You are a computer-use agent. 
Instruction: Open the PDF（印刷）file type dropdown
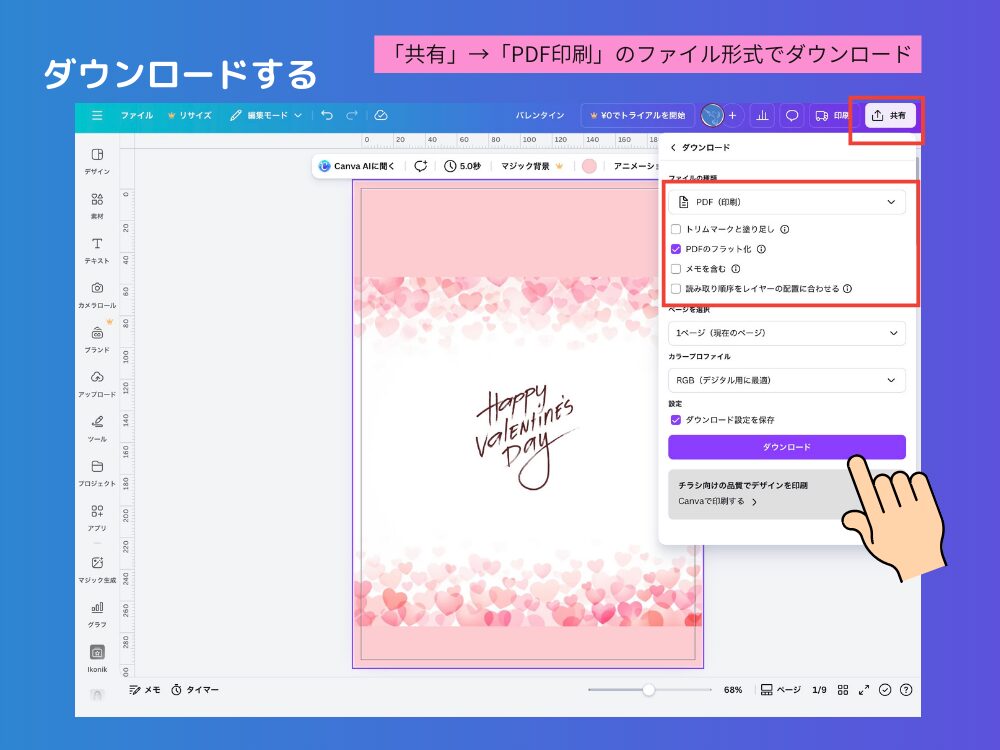(786, 201)
